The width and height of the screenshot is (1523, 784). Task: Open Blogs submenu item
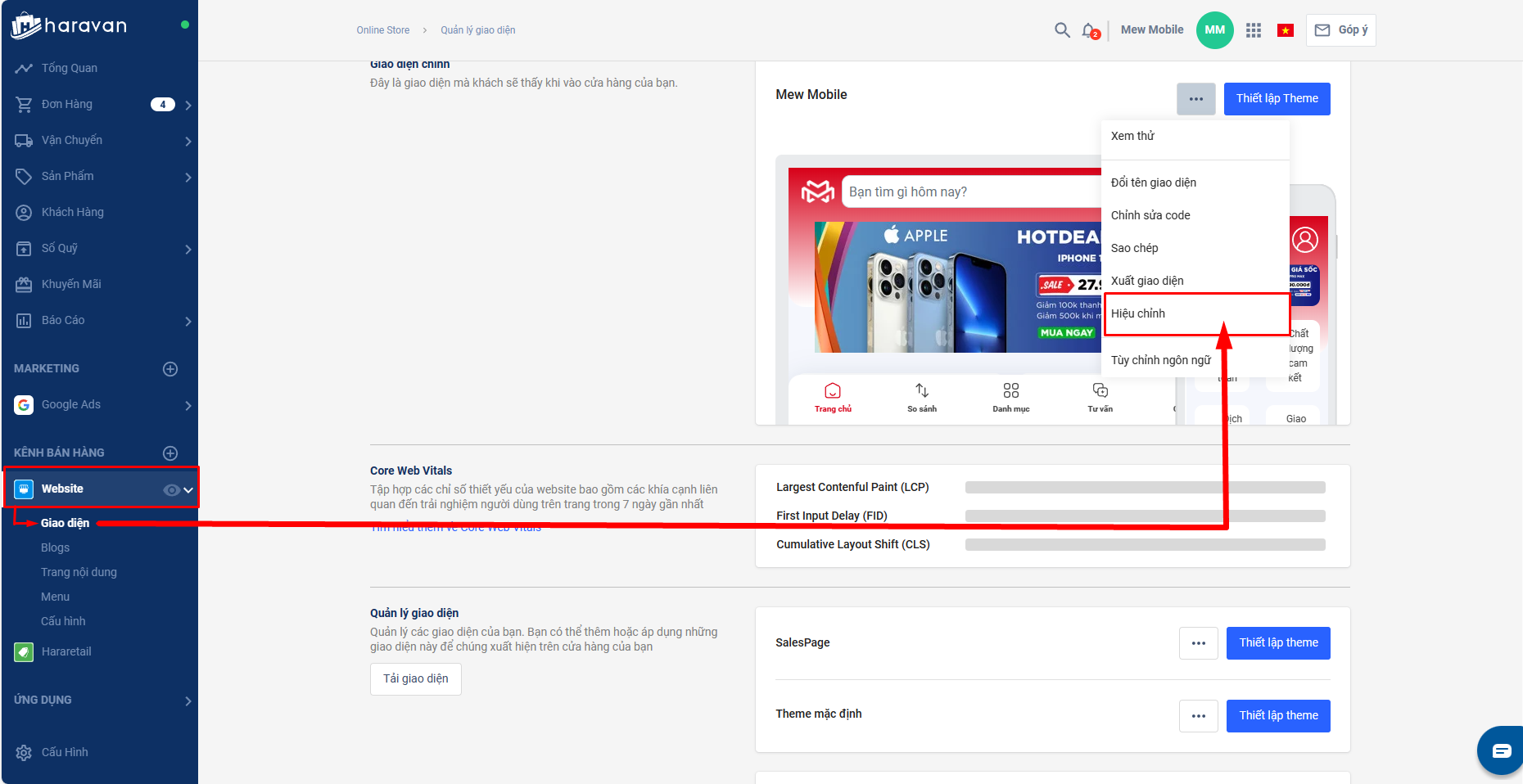56,547
